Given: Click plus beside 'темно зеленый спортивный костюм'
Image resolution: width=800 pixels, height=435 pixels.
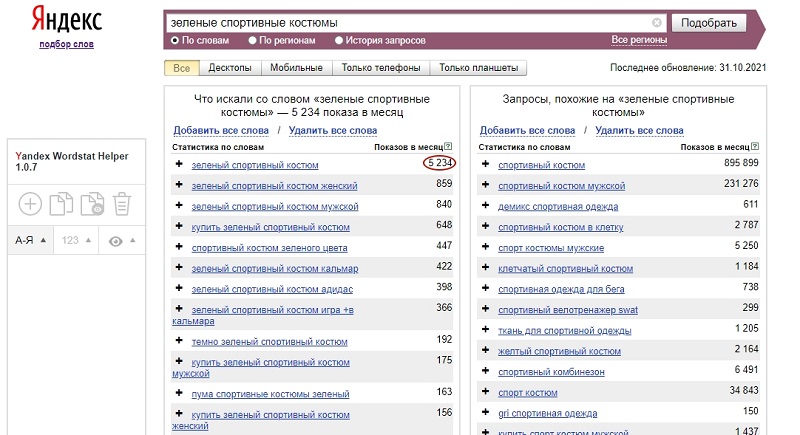Looking at the screenshot, I should pyautogui.click(x=179, y=340).
